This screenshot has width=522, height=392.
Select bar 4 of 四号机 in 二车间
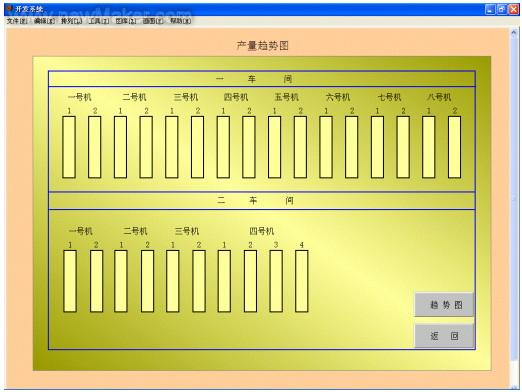[x=301, y=281]
